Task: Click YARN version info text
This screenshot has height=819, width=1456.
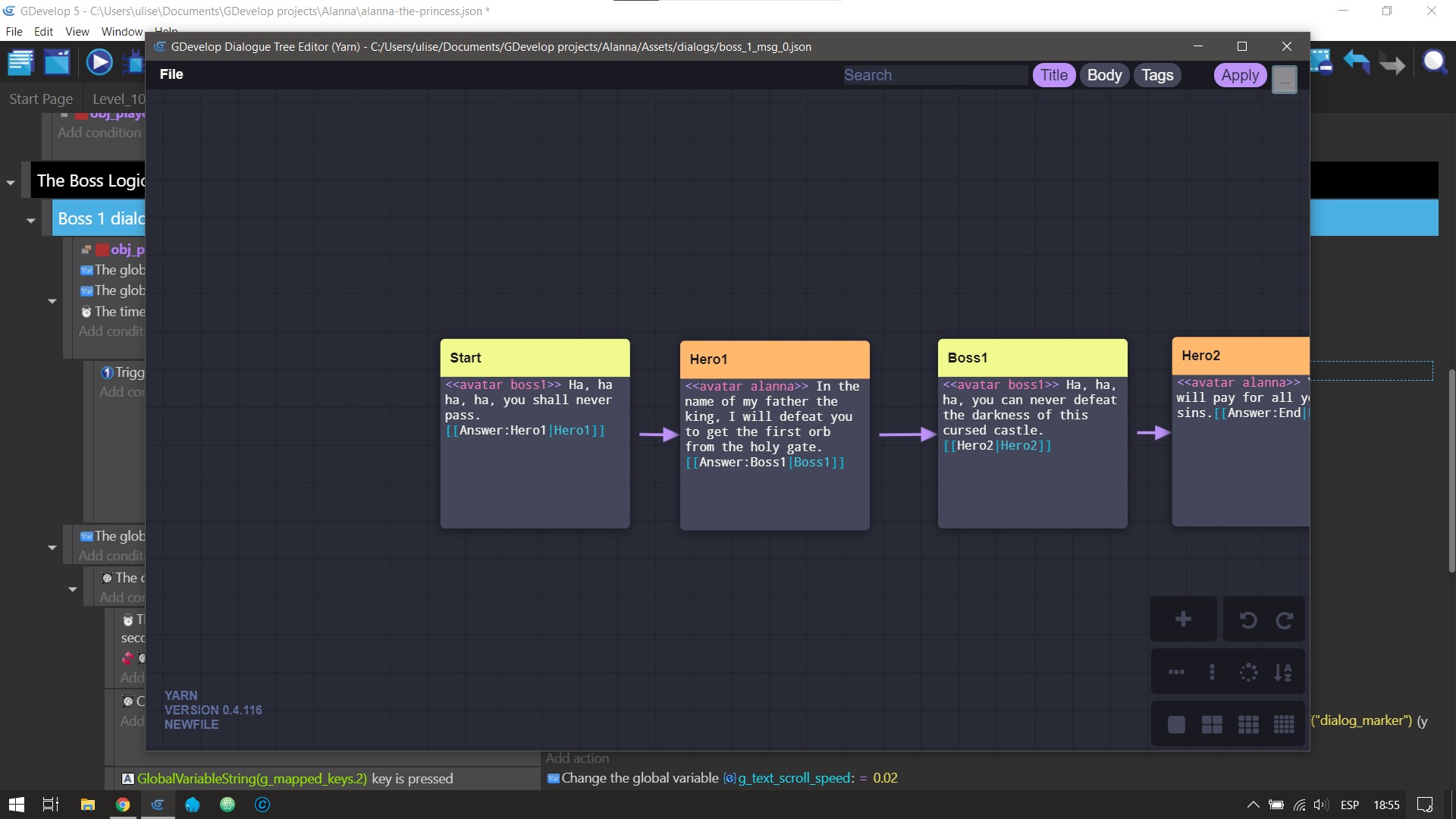Action: [213, 710]
